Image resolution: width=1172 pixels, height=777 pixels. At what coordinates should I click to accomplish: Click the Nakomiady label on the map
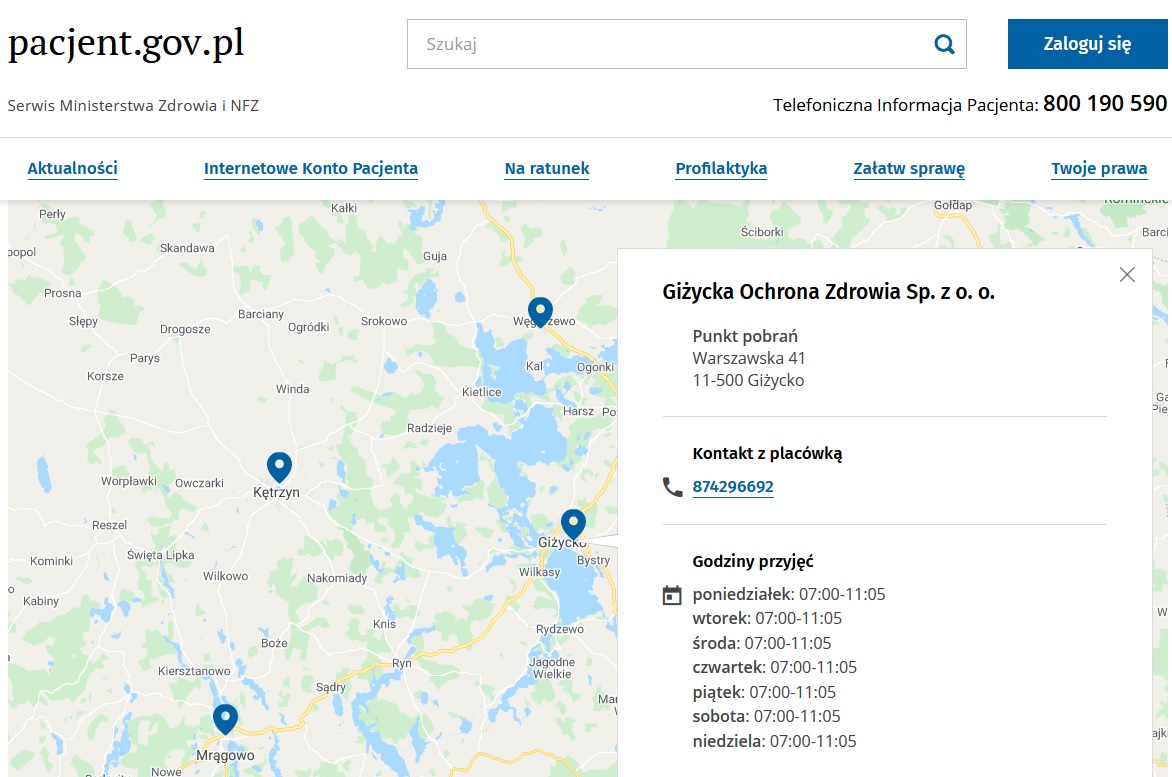(337, 578)
